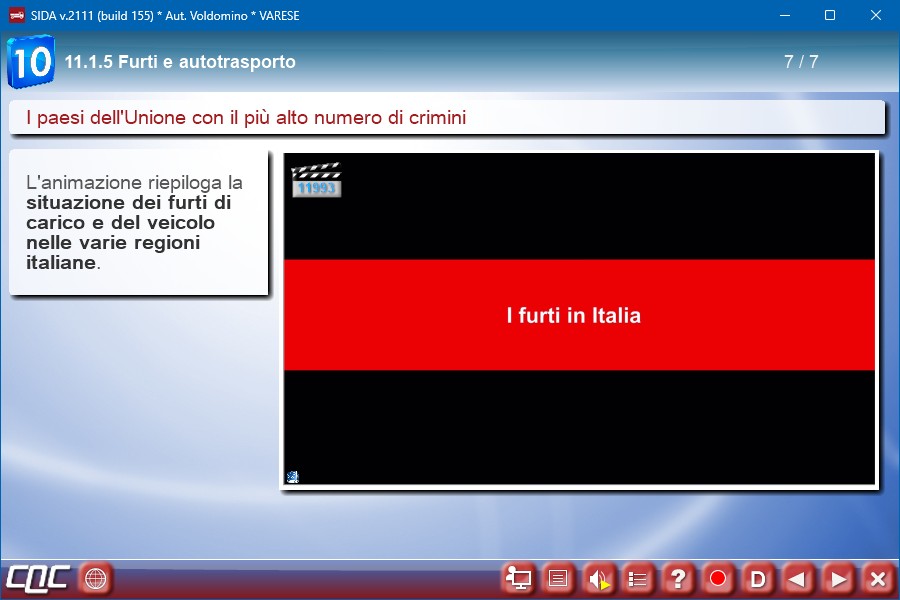Viewport: 900px width, 600px height.
Task: Click the D button in bottom toolbar
Action: (758, 578)
